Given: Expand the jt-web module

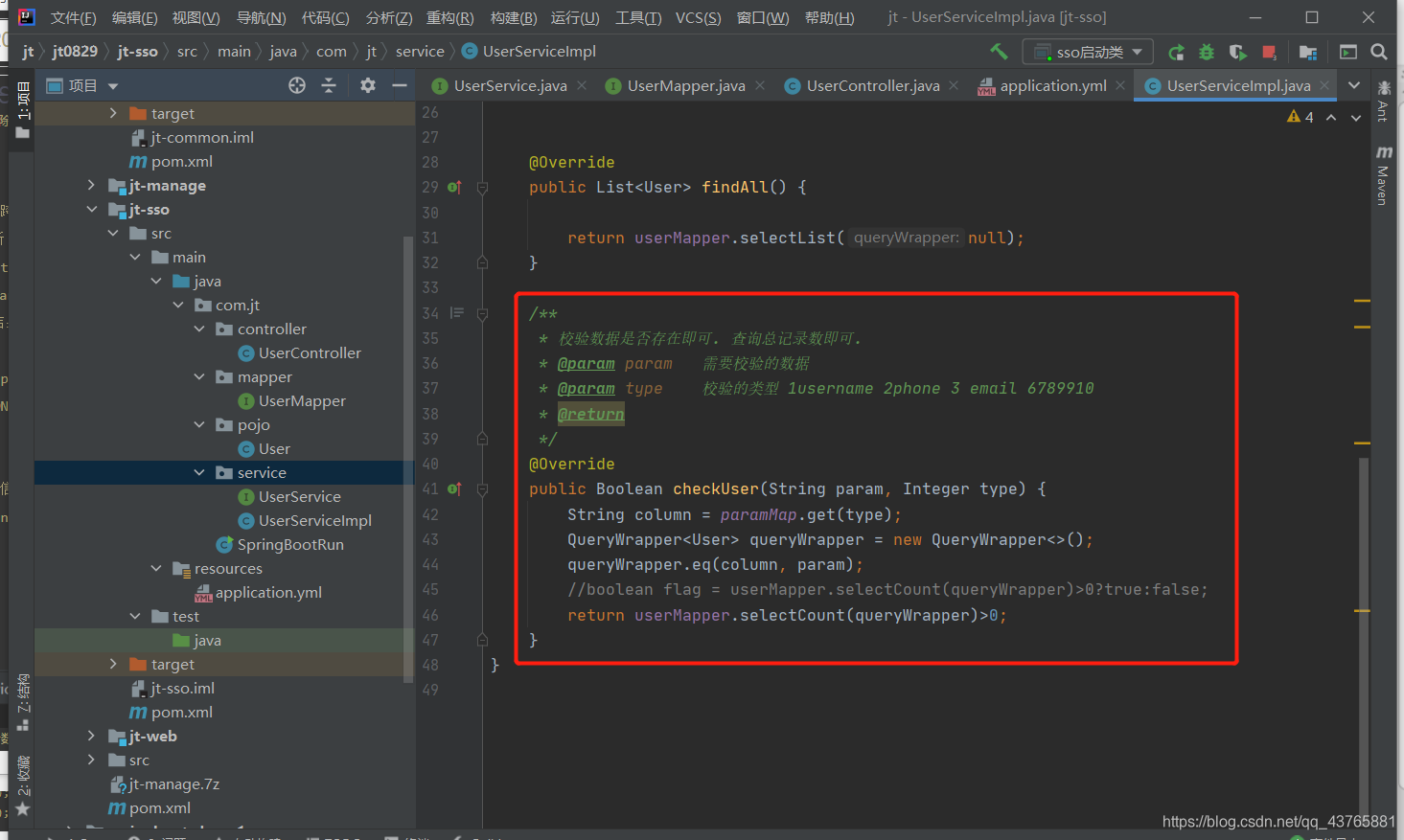Looking at the screenshot, I should pyautogui.click(x=91, y=736).
